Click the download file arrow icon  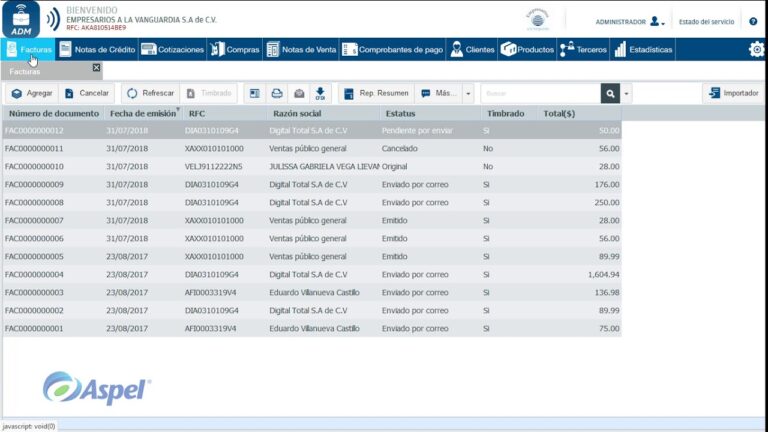pos(320,93)
